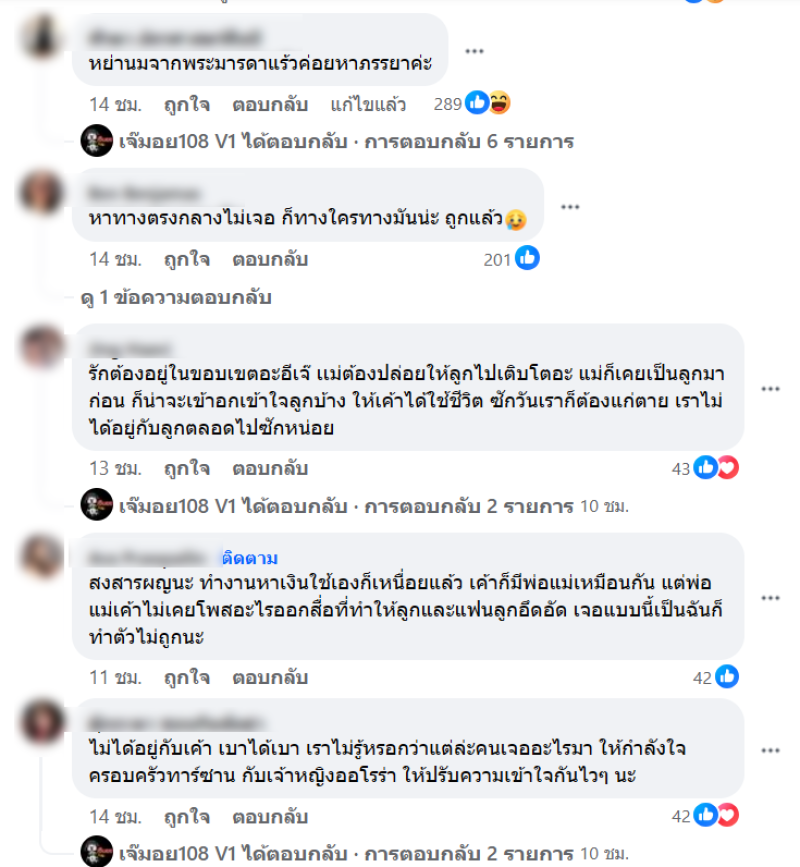Viewport: 800px width, 867px height.
Task: Open three-dot menu on the last comment
Action: tap(770, 750)
